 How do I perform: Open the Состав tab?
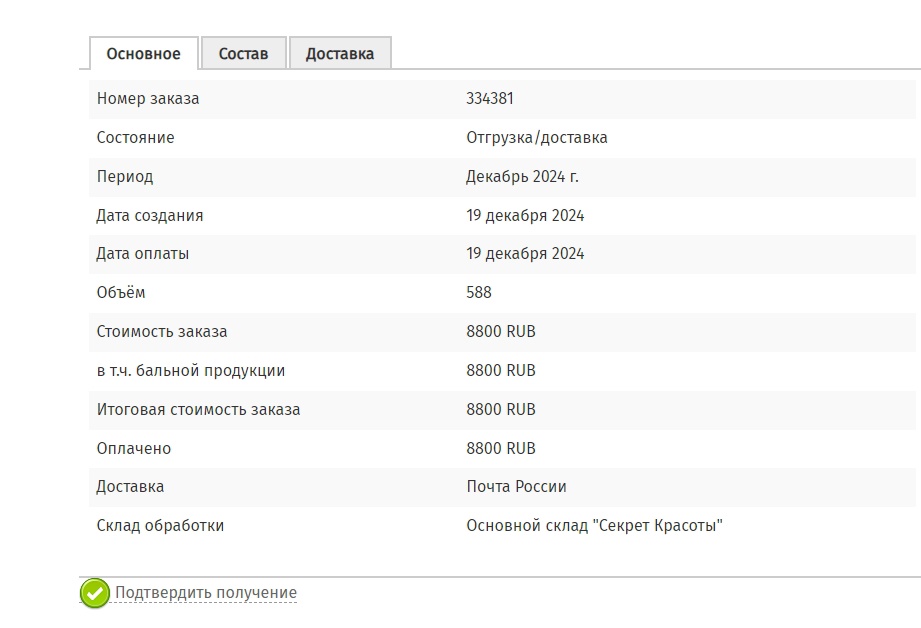[244, 54]
